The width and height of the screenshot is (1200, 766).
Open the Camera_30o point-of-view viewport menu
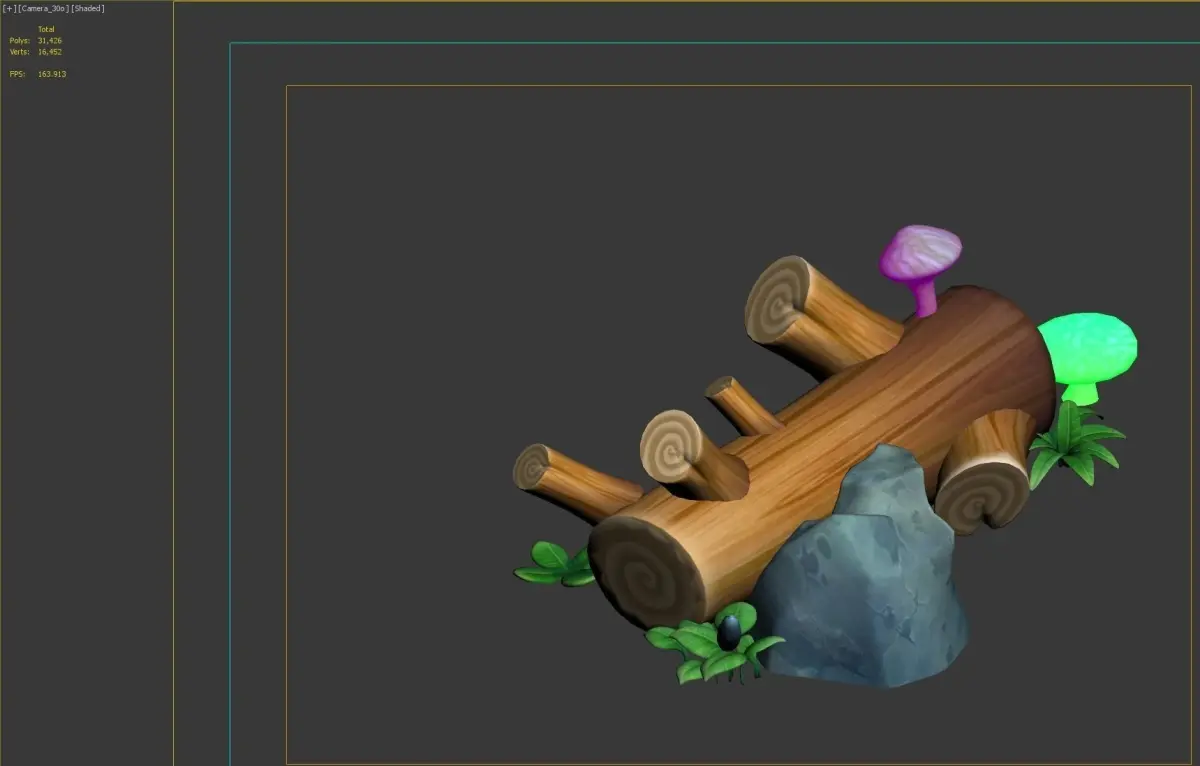point(42,8)
